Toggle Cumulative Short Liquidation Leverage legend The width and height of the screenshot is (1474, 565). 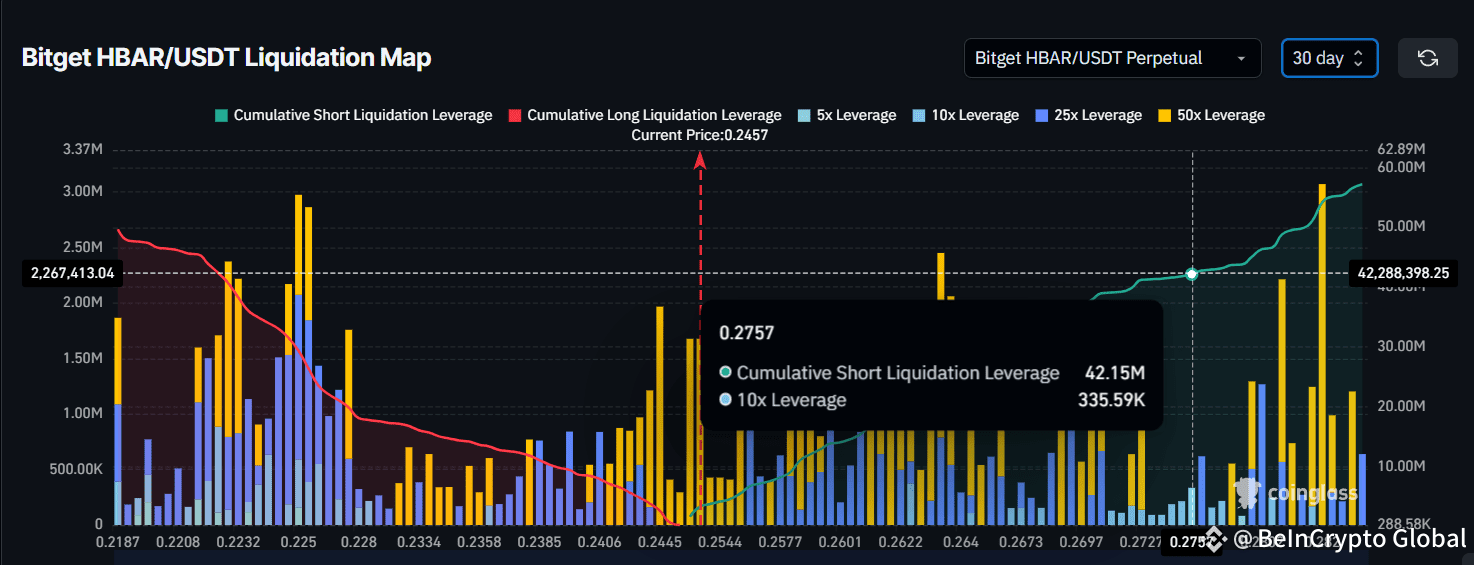click(x=353, y=115)
